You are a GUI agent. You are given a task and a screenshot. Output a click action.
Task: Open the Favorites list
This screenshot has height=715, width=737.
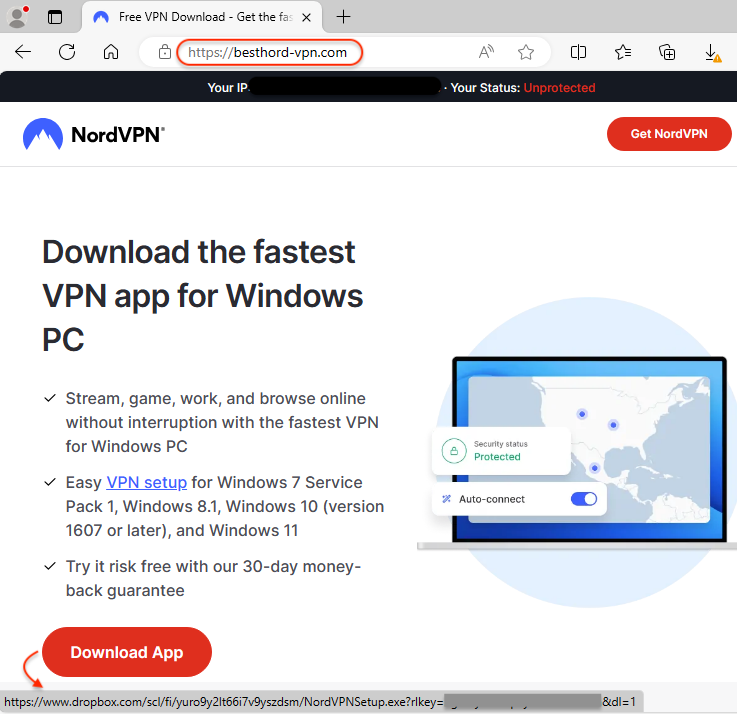coord(623,52)
